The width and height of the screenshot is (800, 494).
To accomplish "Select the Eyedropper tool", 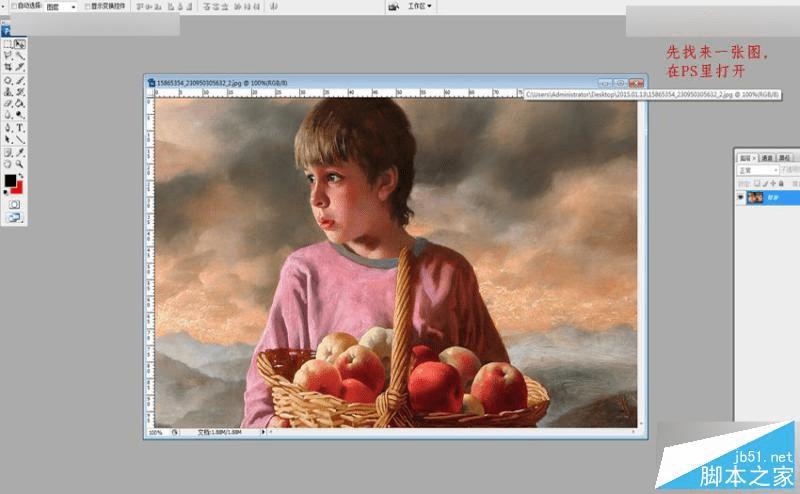I will tap(19, 153).
